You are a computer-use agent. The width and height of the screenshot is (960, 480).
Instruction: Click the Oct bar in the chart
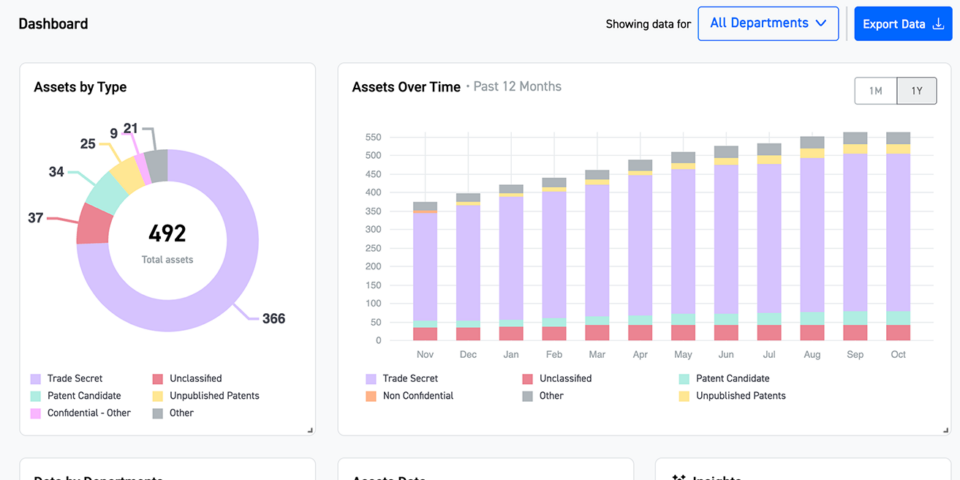coord(898,236)
